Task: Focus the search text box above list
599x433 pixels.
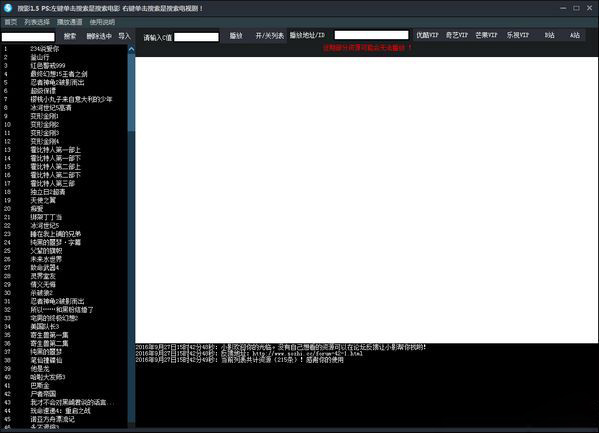Action: click(28, 37)
